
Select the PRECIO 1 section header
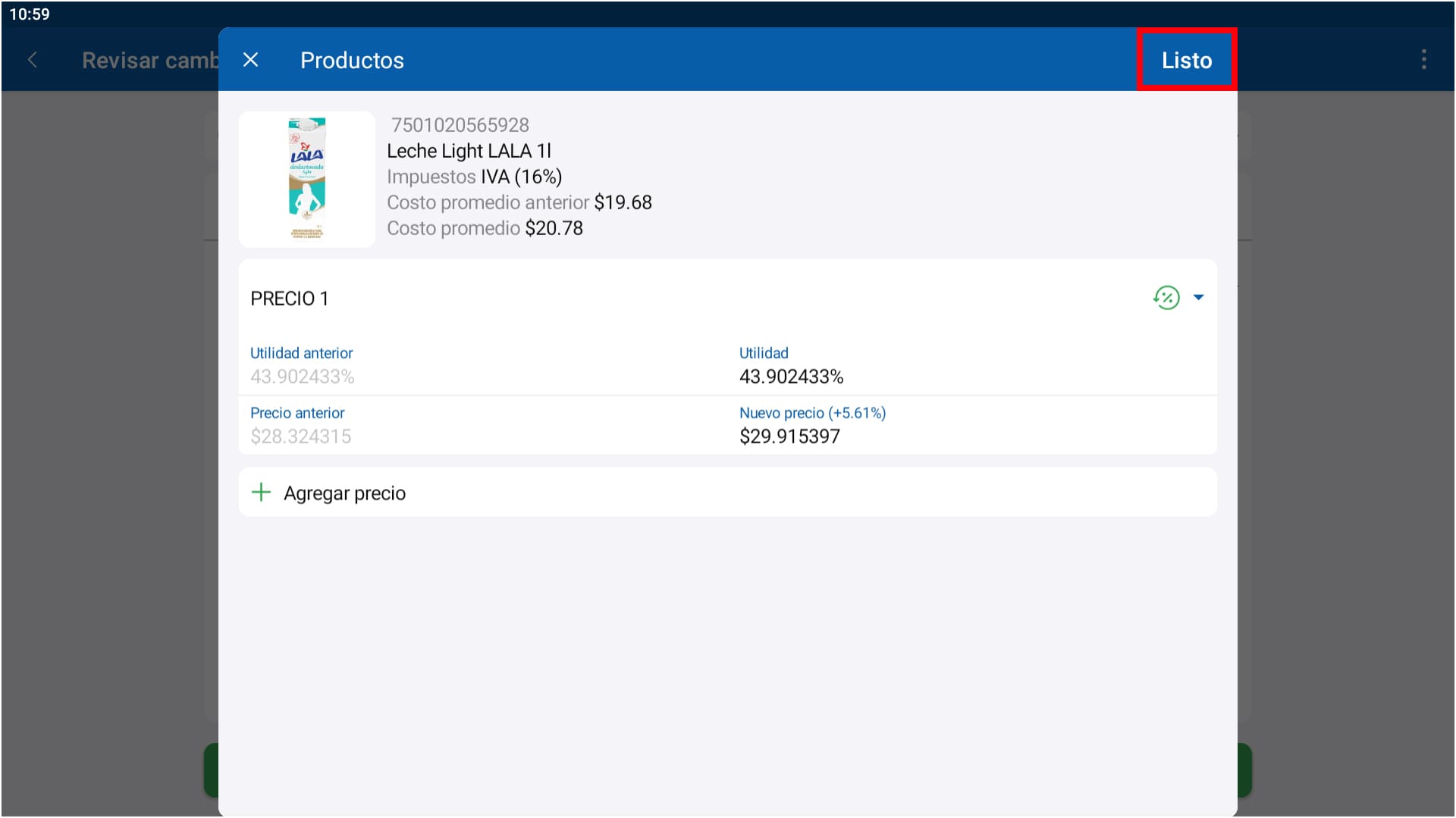point(290,299)
